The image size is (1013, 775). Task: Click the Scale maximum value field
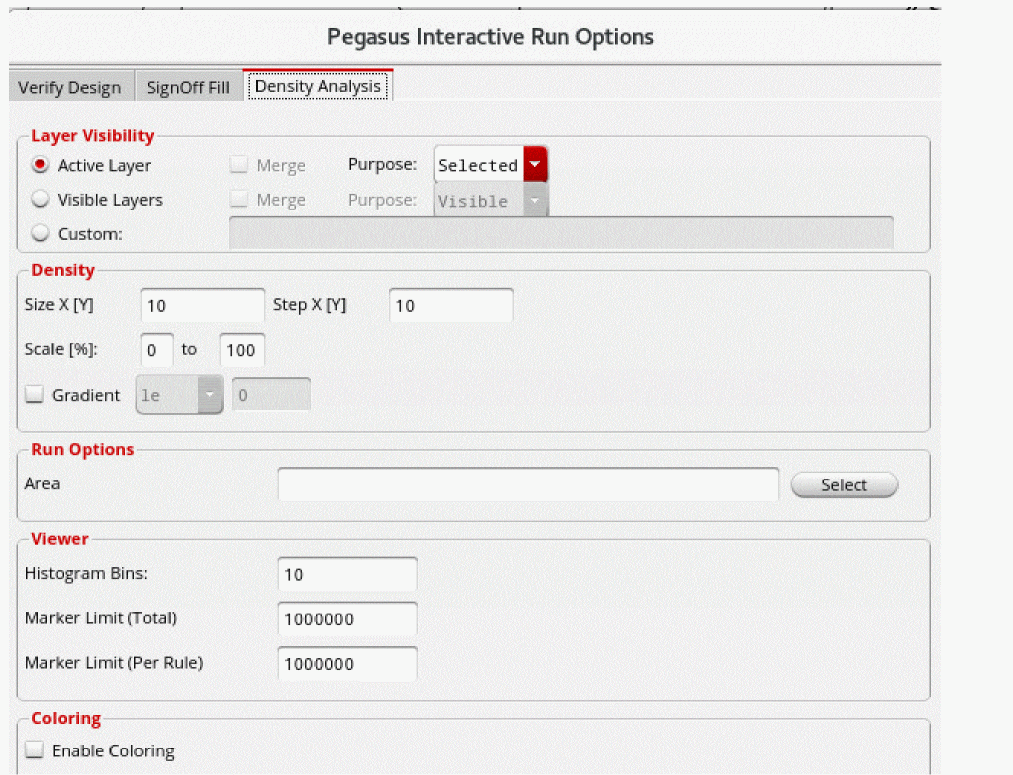point(242,350)
